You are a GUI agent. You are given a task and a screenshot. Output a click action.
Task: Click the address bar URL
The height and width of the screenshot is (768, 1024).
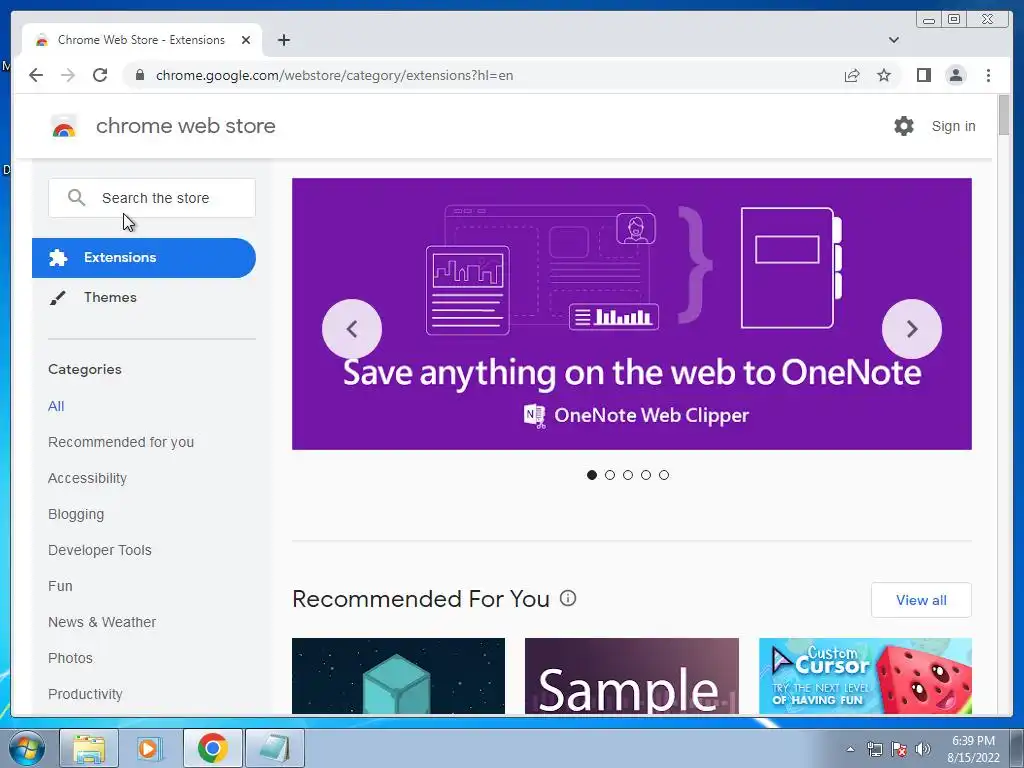[x=334, y=75]
